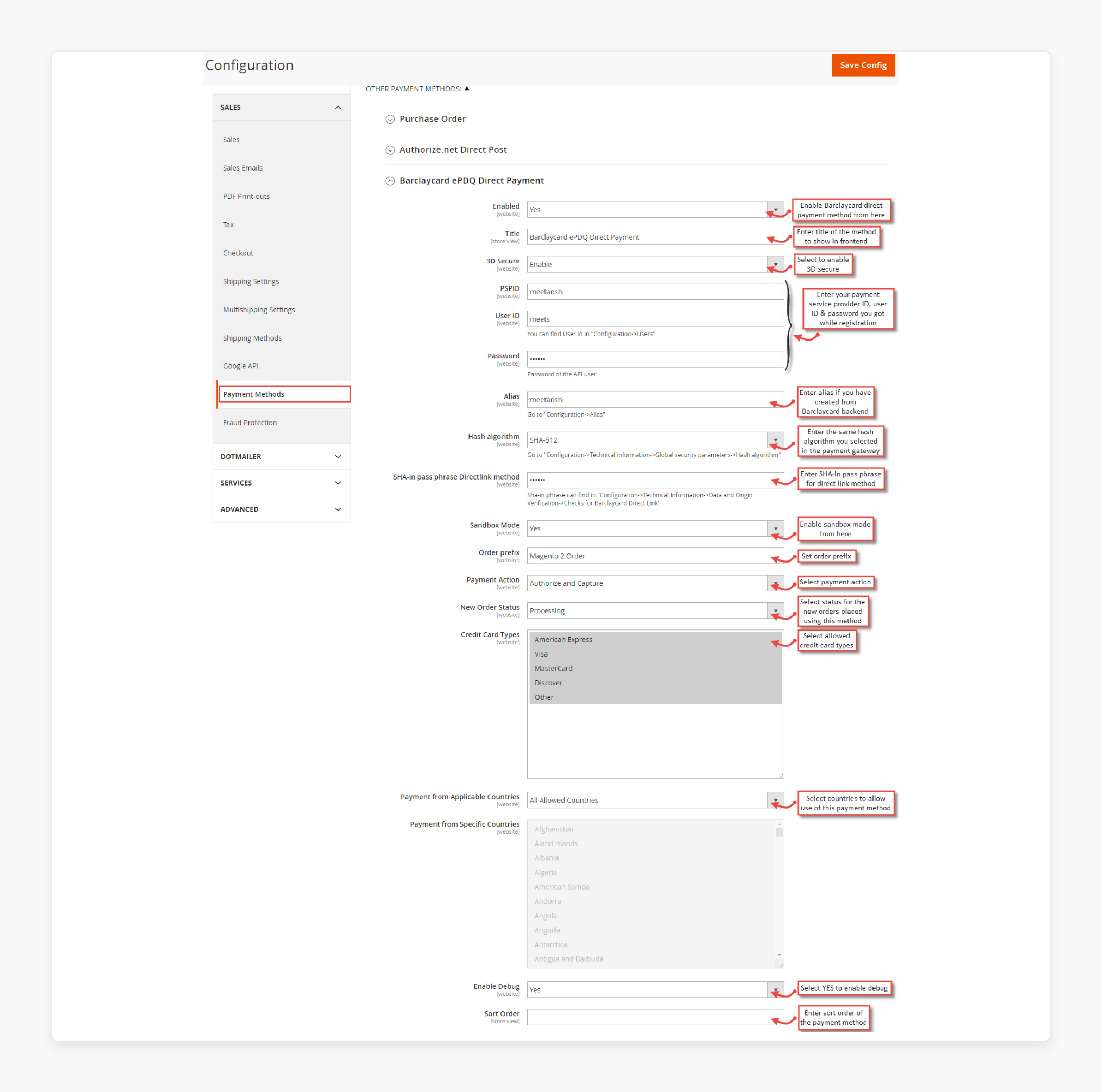Image resolution: width=1102 pixels, height=1092 pixels.
Task: Open Checkout settings
Action: tap(238, 253)
